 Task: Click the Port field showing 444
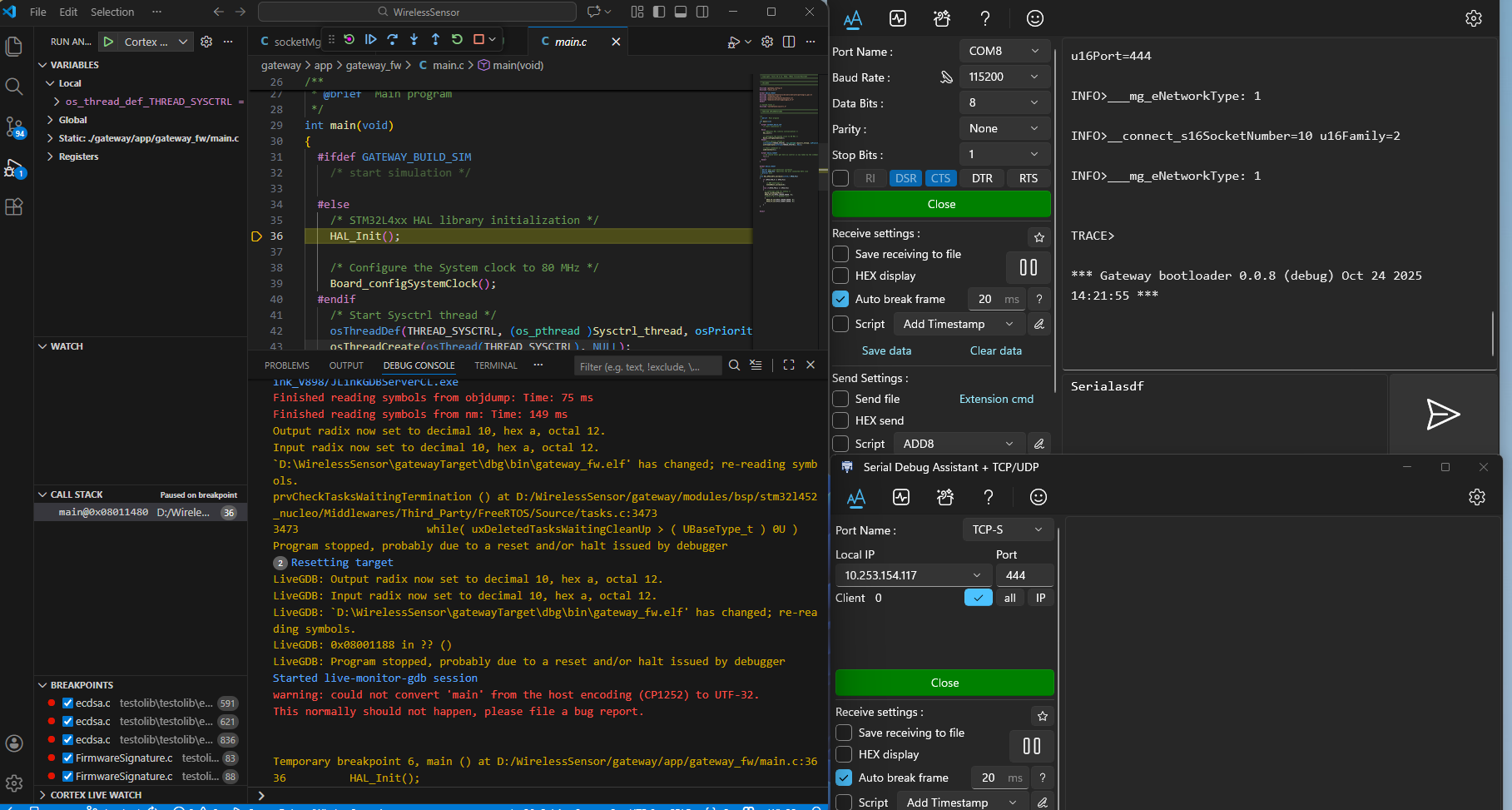(1023, 575)
